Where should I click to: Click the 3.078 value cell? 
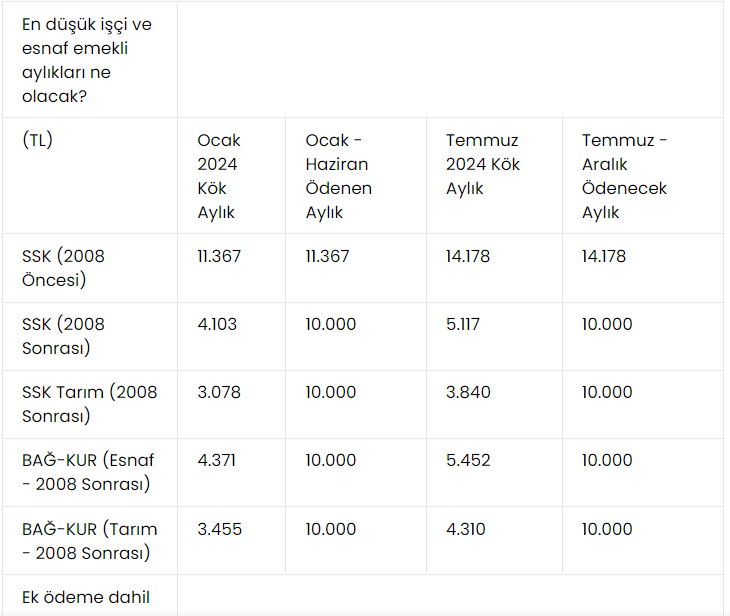coord(219,392)
